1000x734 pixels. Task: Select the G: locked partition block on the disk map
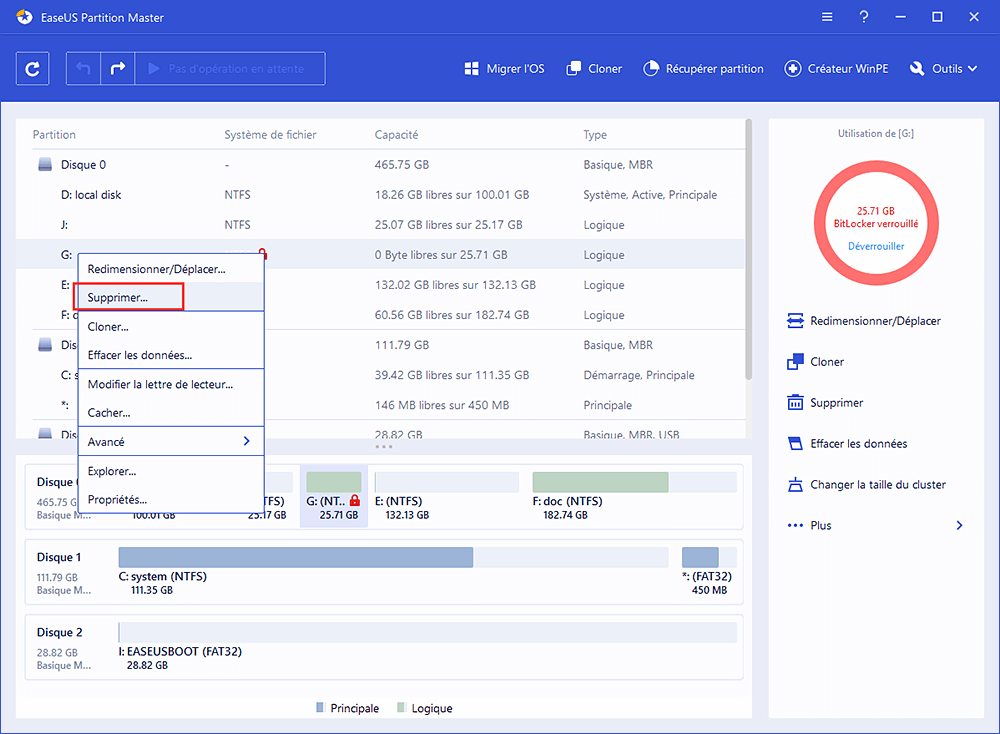(x=334, y=496)
